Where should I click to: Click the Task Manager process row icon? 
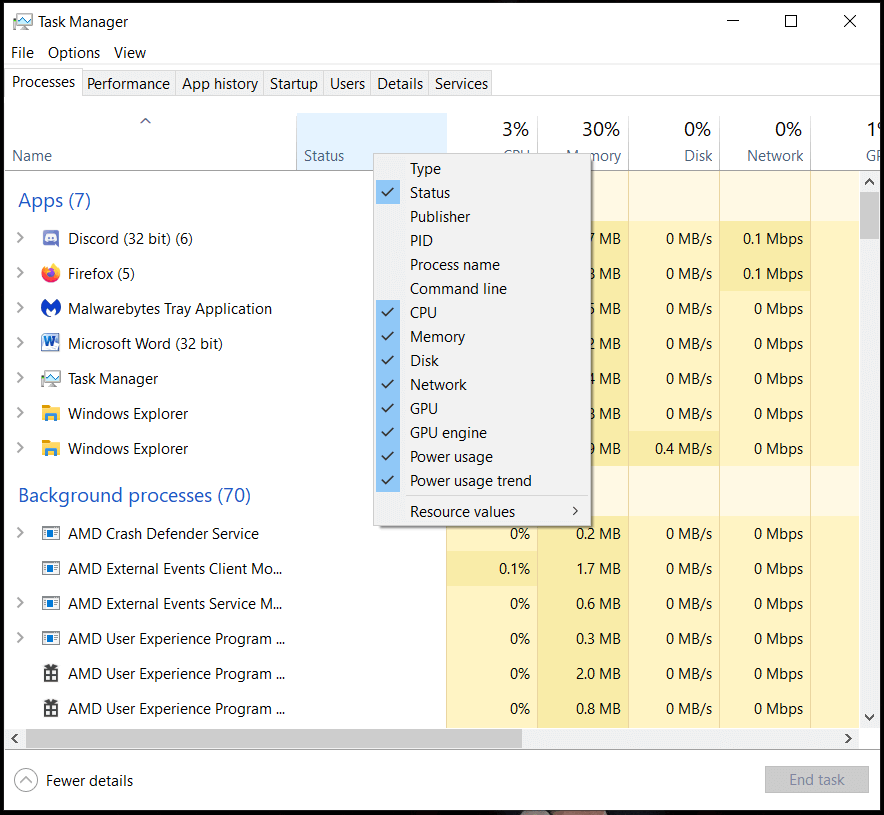51,379
